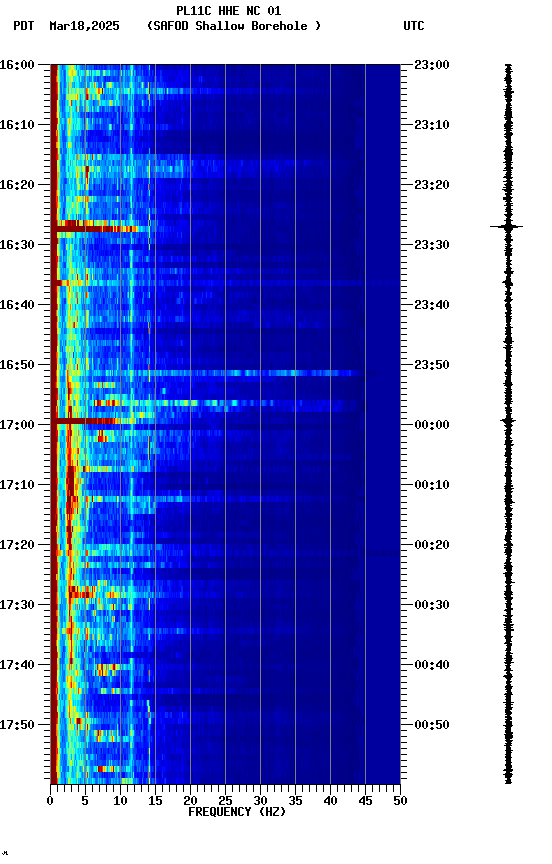Click the 23:20 UTC time label

(x=432, y=185)
